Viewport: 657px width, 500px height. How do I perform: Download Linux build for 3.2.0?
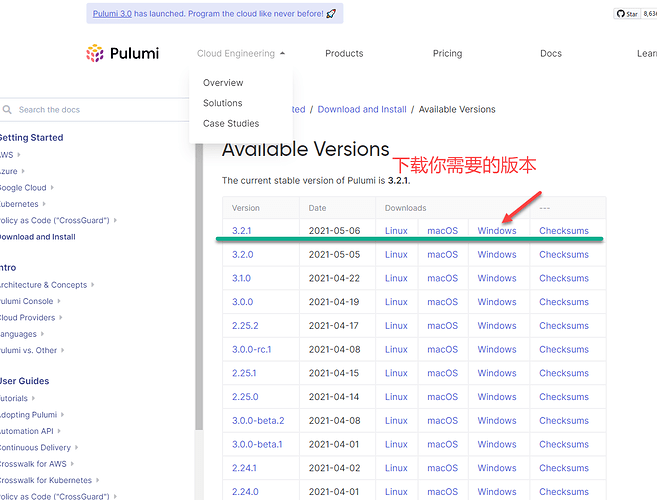(x=396, y=255)
